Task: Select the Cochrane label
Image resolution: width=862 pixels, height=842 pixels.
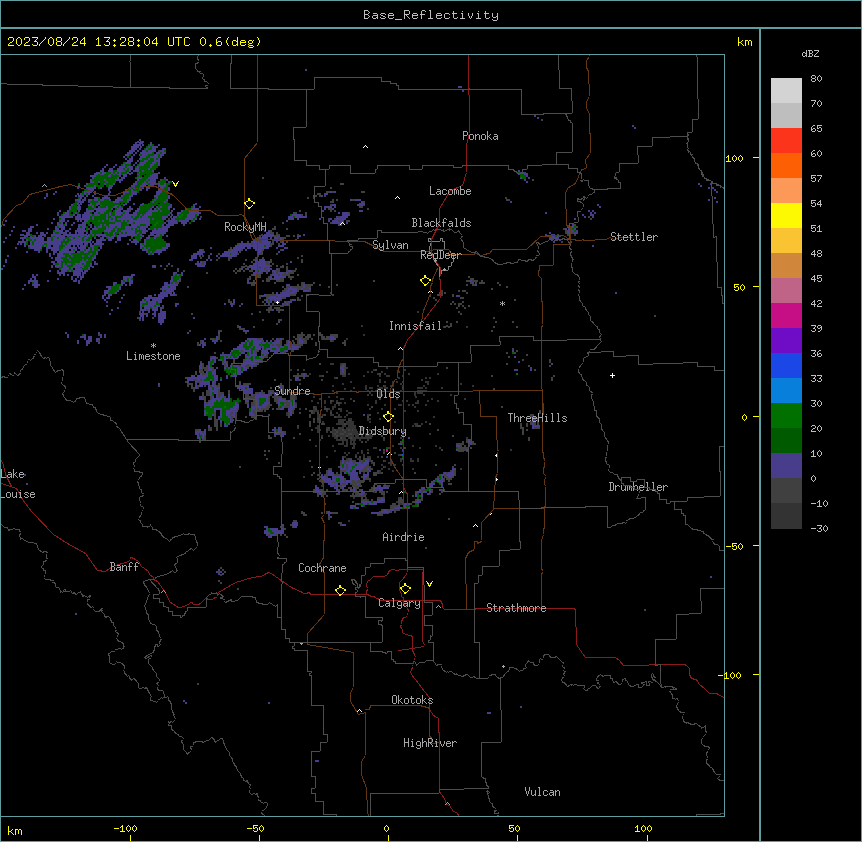Action: [322, 568]
